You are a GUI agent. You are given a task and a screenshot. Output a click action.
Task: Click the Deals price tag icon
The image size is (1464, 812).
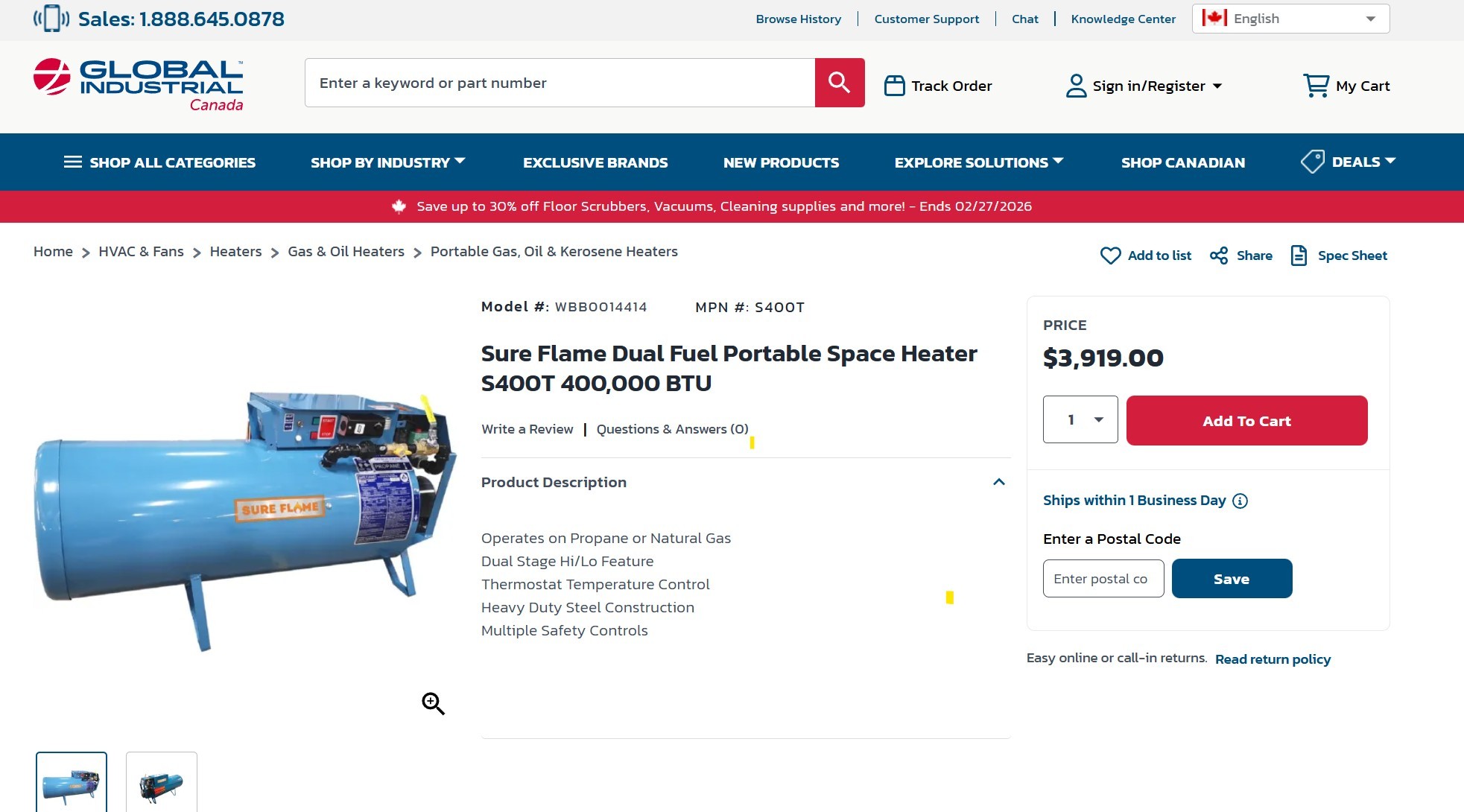click(1313, 162)
